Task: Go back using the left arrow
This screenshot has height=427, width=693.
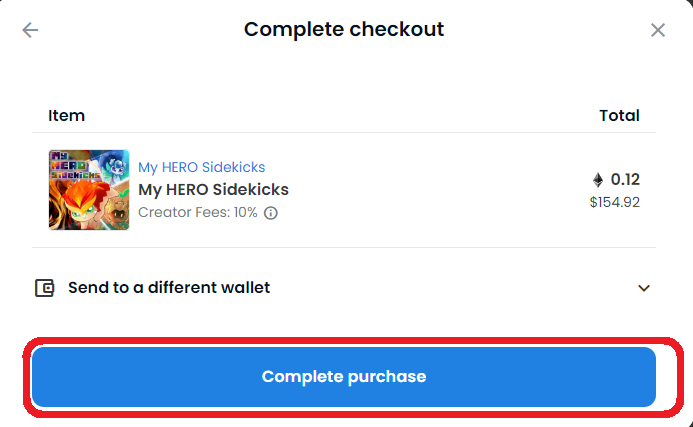Action: (30, 30)
